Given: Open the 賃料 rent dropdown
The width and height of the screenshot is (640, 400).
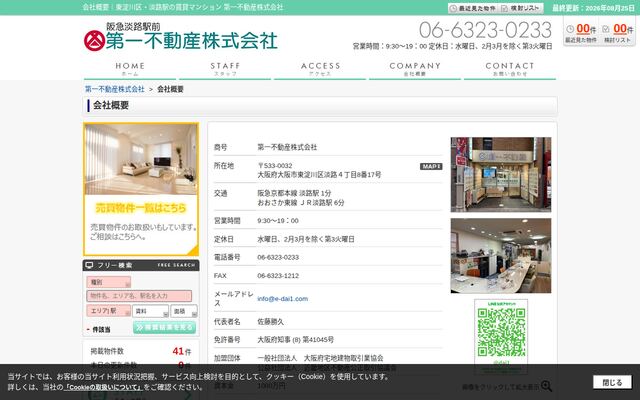Looking at the screenshot, I should [150, 311].
